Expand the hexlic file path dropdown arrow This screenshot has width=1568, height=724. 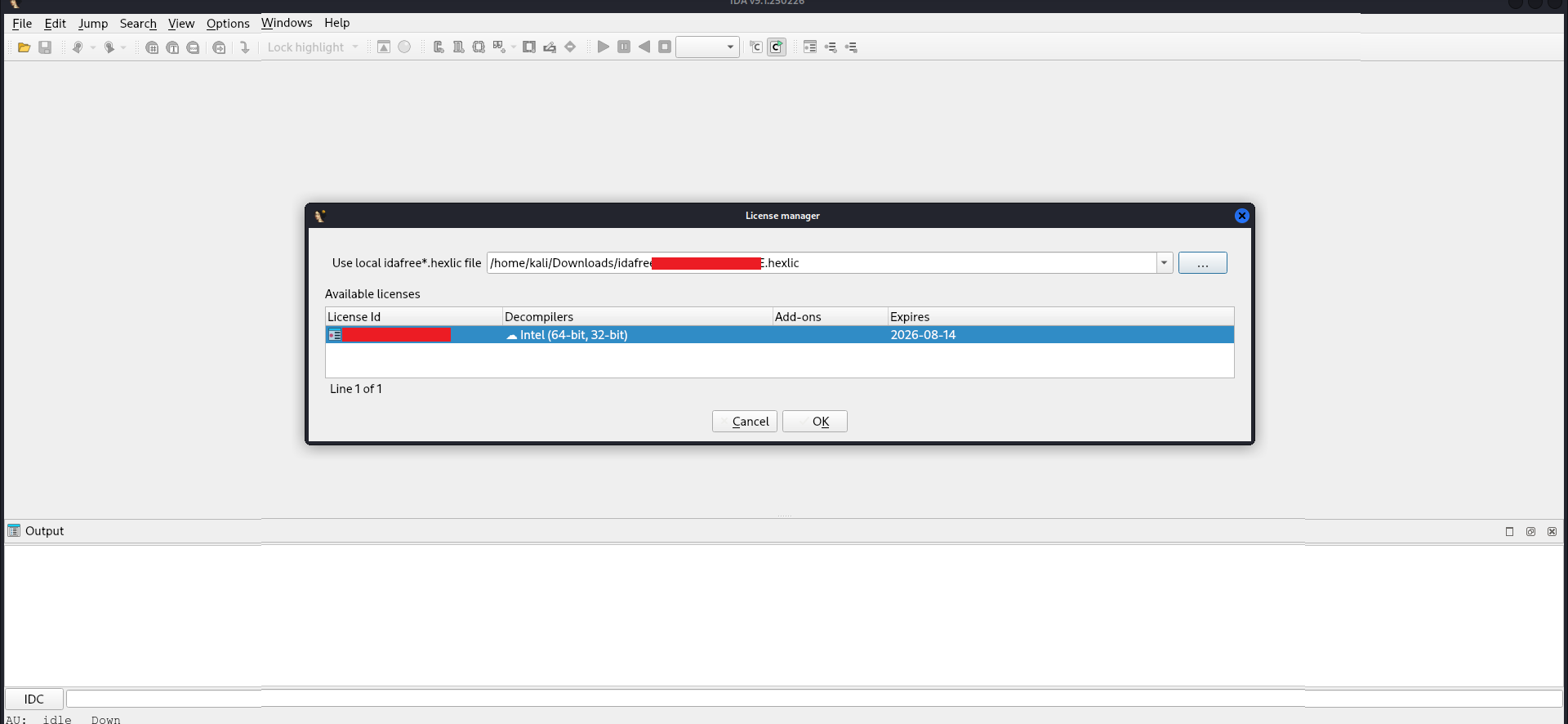click(x=1165, y=263)
